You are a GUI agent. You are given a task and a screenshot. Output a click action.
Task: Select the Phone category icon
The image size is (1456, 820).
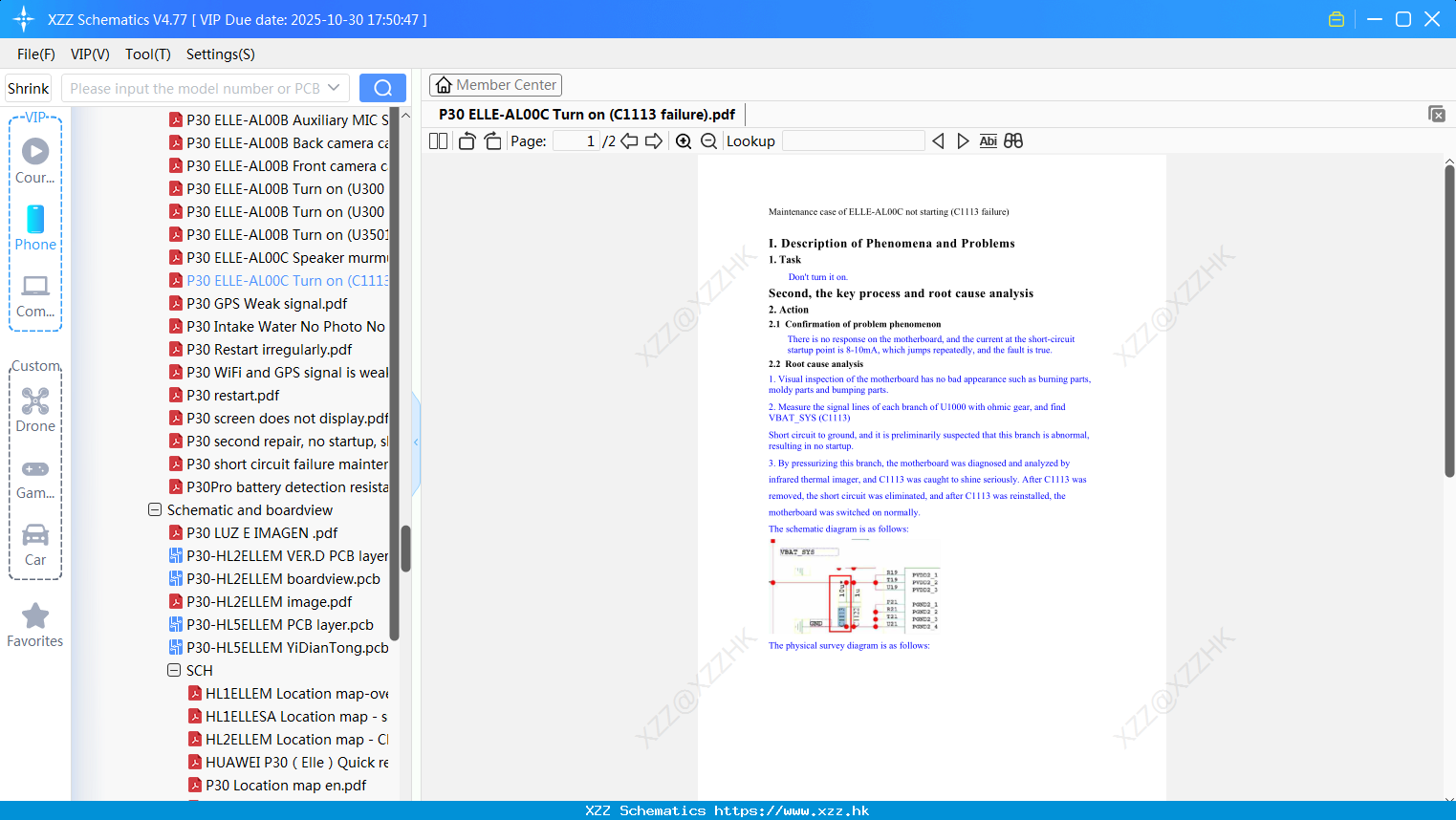tap(35, 227)
